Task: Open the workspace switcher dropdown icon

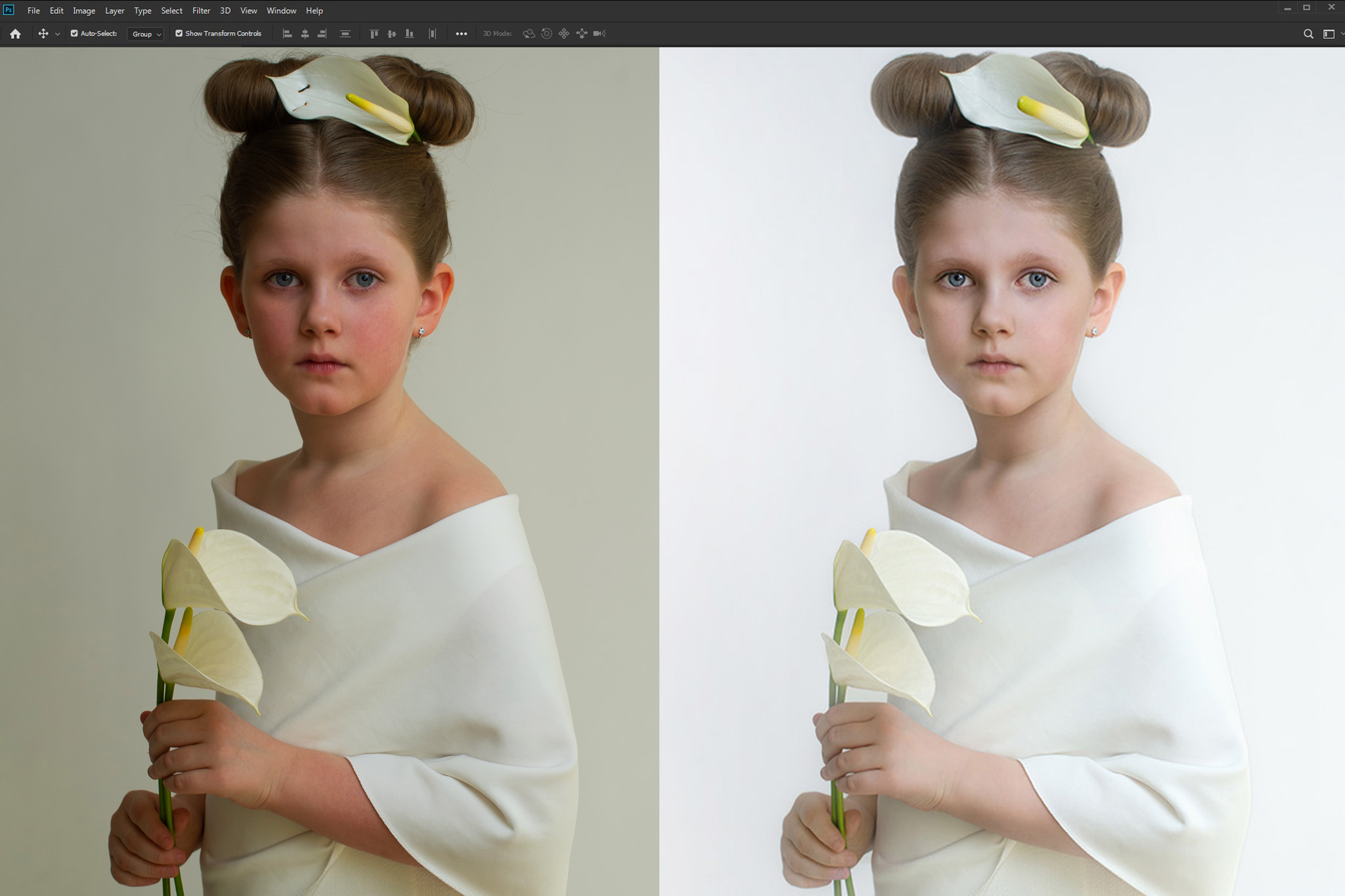Action: pos(1329,33)
